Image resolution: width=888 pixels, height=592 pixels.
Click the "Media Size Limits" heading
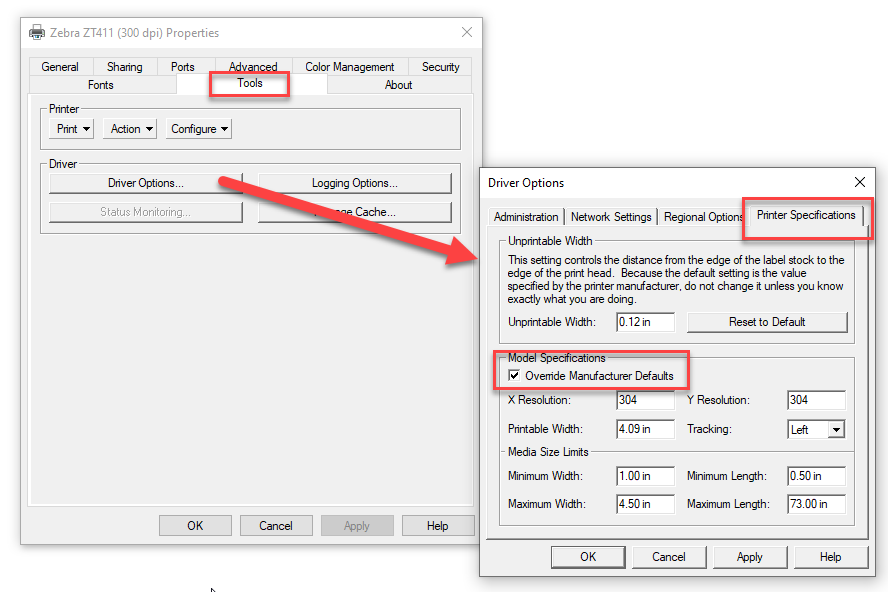(x=548, y=452)
